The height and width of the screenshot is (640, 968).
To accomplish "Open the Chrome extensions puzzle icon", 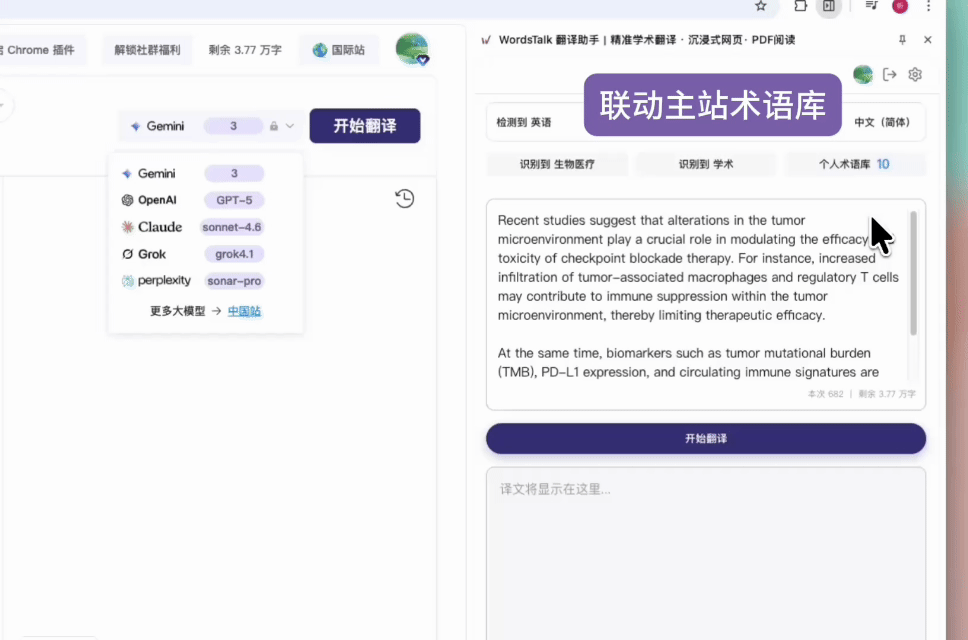I will tap(800, 6).
